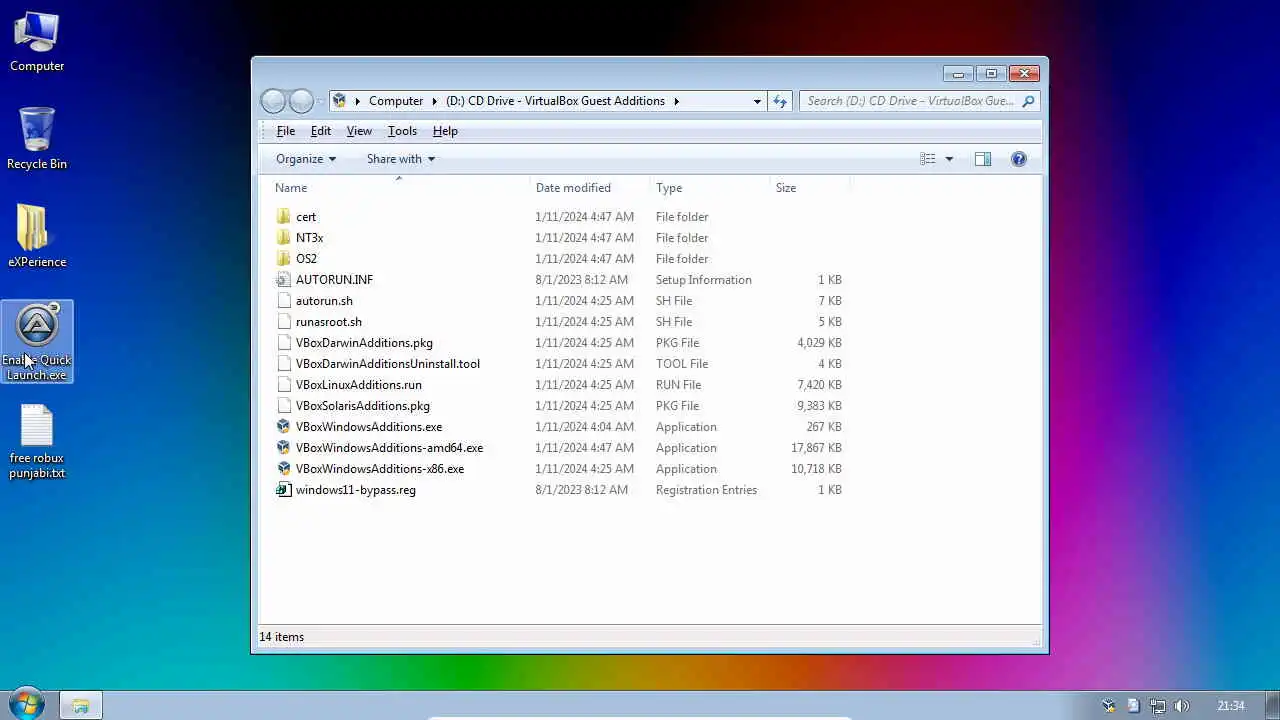Image resolution: width=1280 pixels, height=720 pixels.
Task: Select the autorun.sh file
Action: 324,301
